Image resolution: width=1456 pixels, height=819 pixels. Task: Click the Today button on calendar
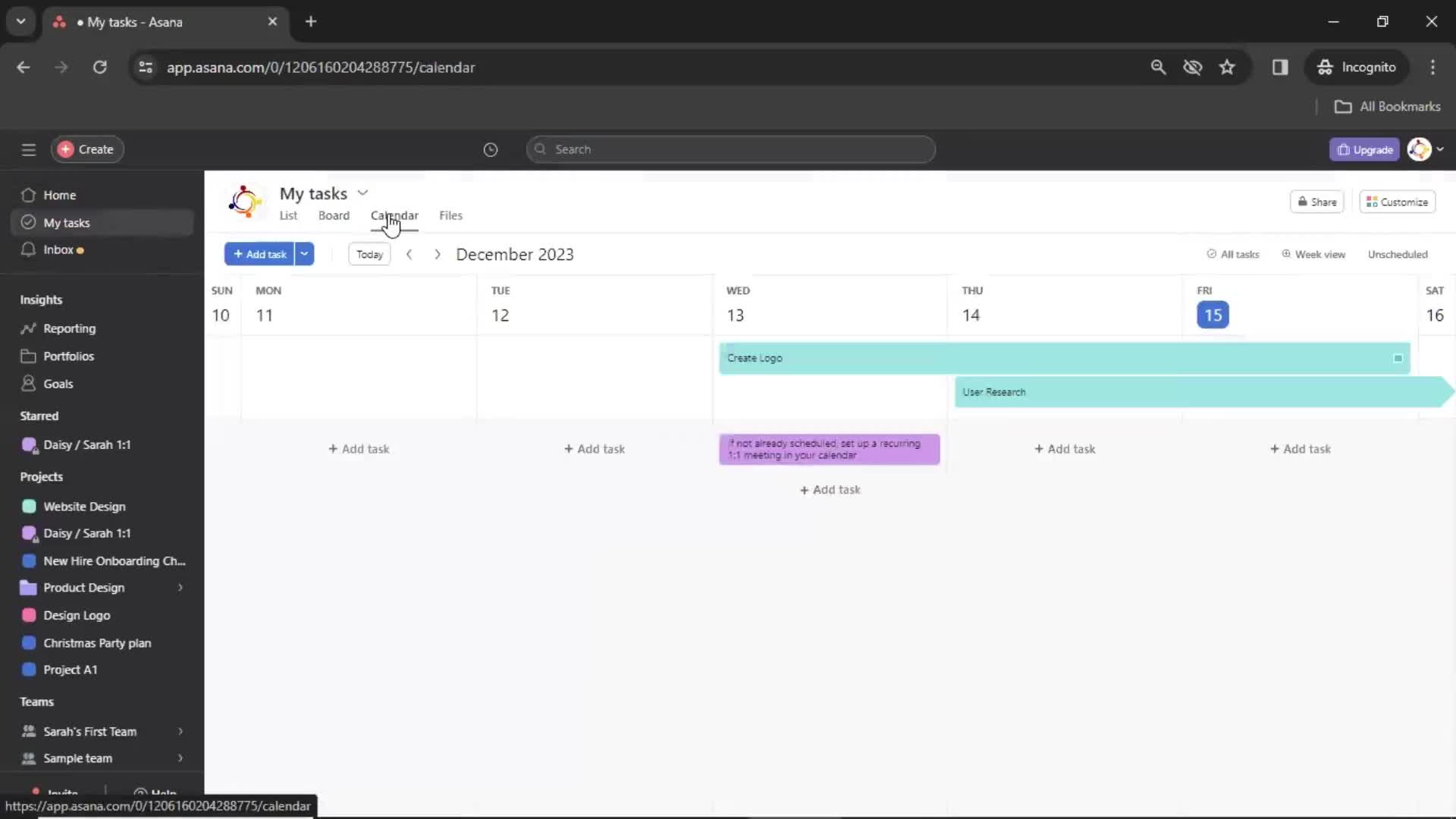click(369, 254)
